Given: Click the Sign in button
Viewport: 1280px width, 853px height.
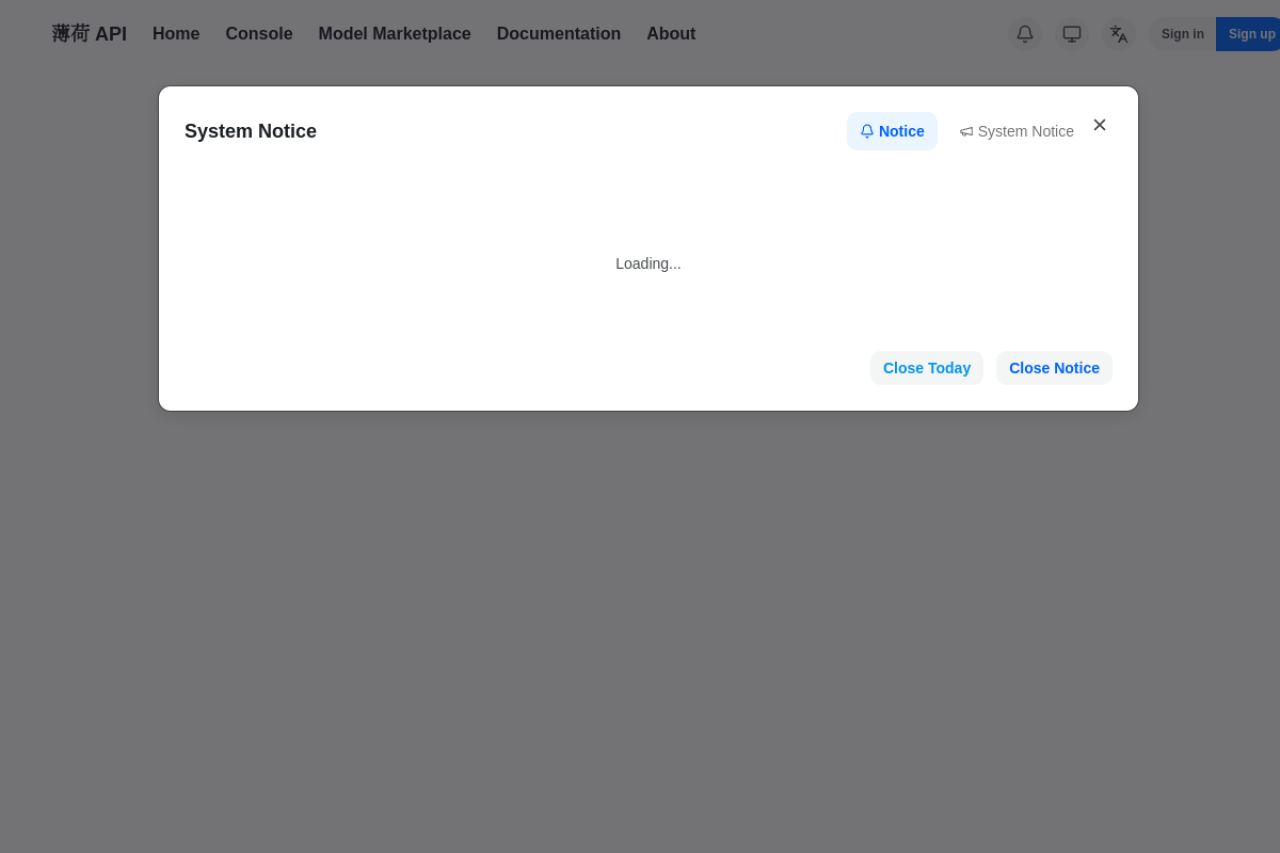Looking at the screenshot, I should [x=1182, y=34].
